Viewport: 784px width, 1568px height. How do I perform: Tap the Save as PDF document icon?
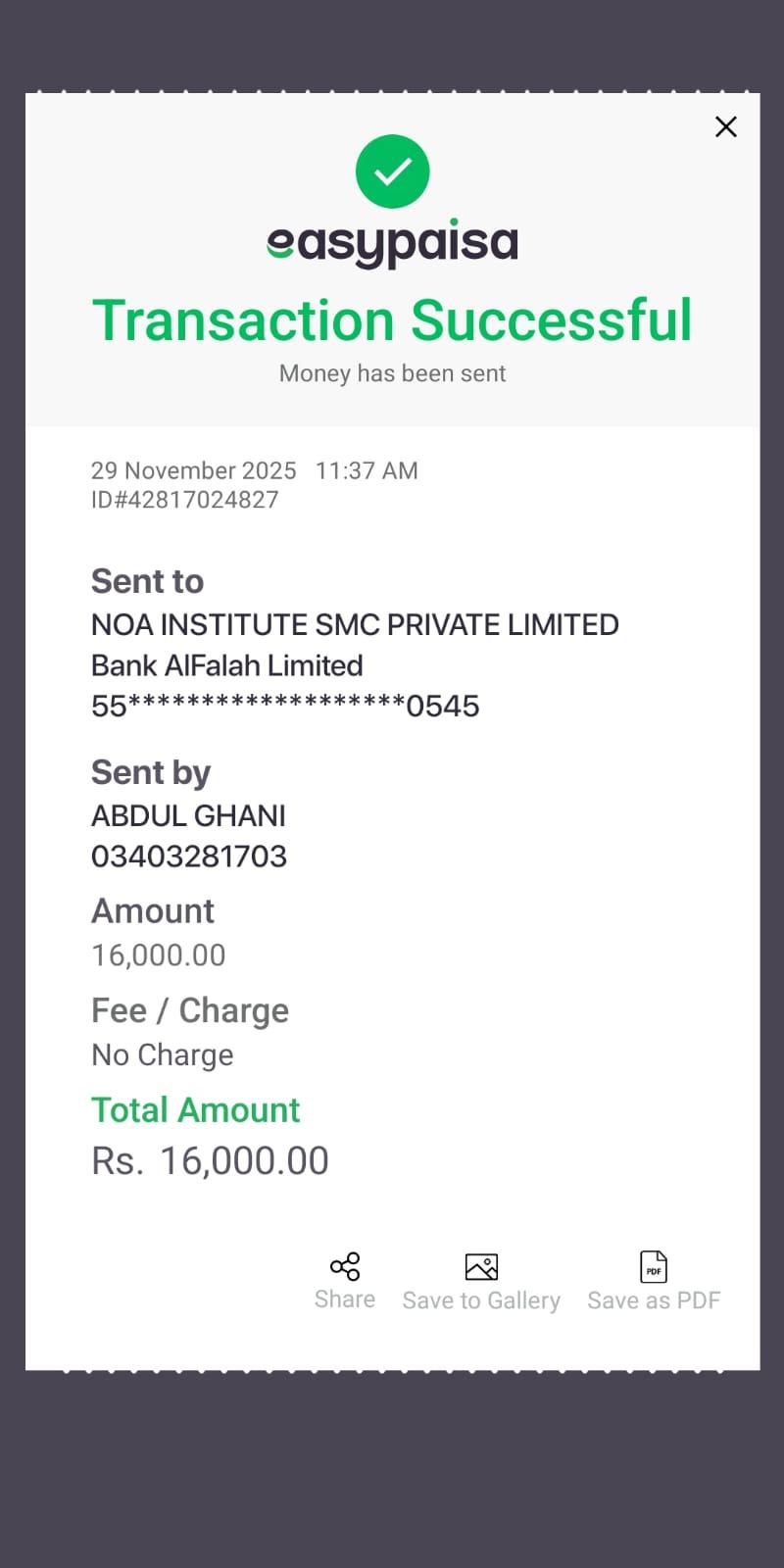coord(654,1267)
